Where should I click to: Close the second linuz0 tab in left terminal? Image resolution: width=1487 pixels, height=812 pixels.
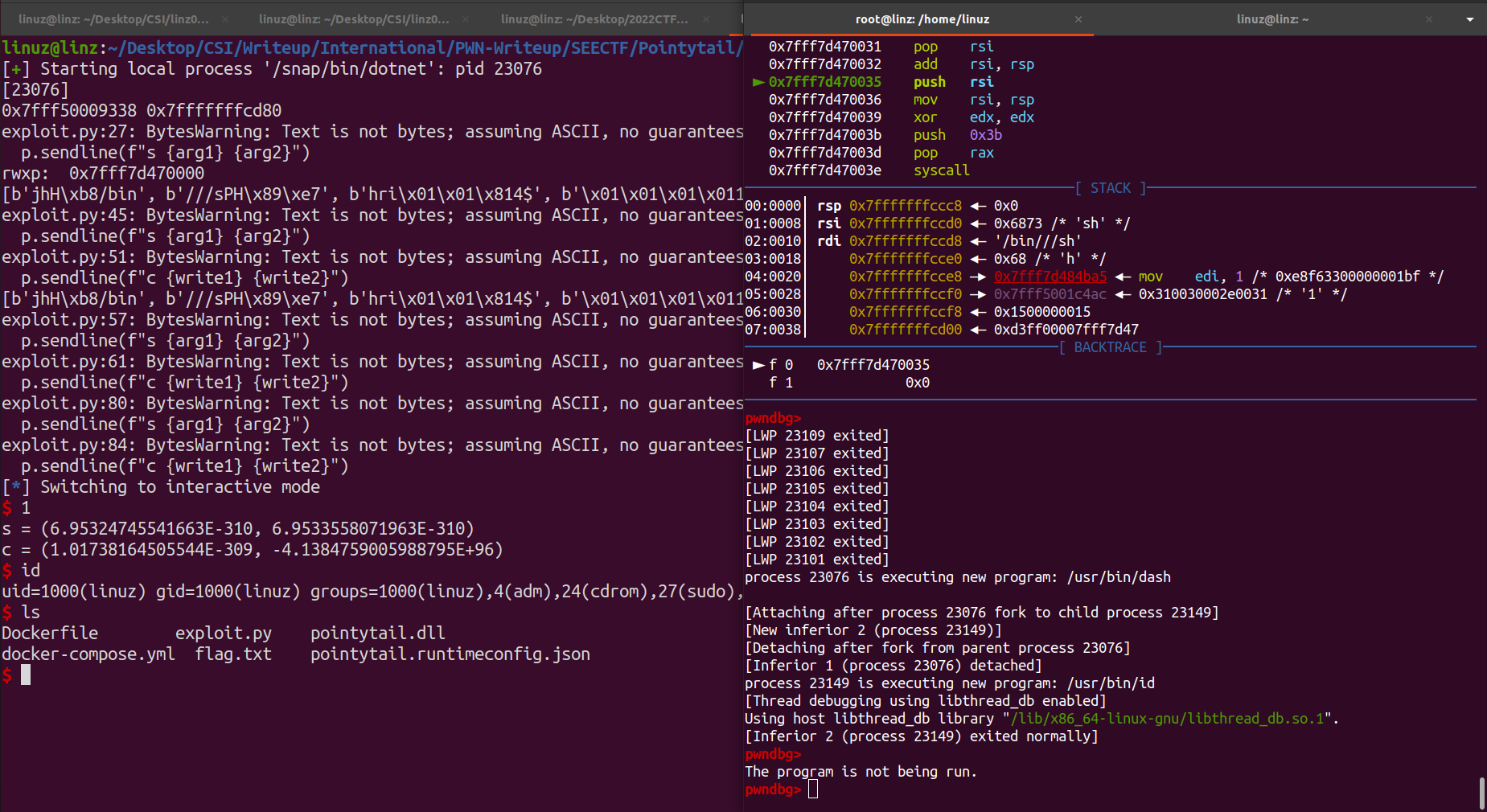pos(466,19)
